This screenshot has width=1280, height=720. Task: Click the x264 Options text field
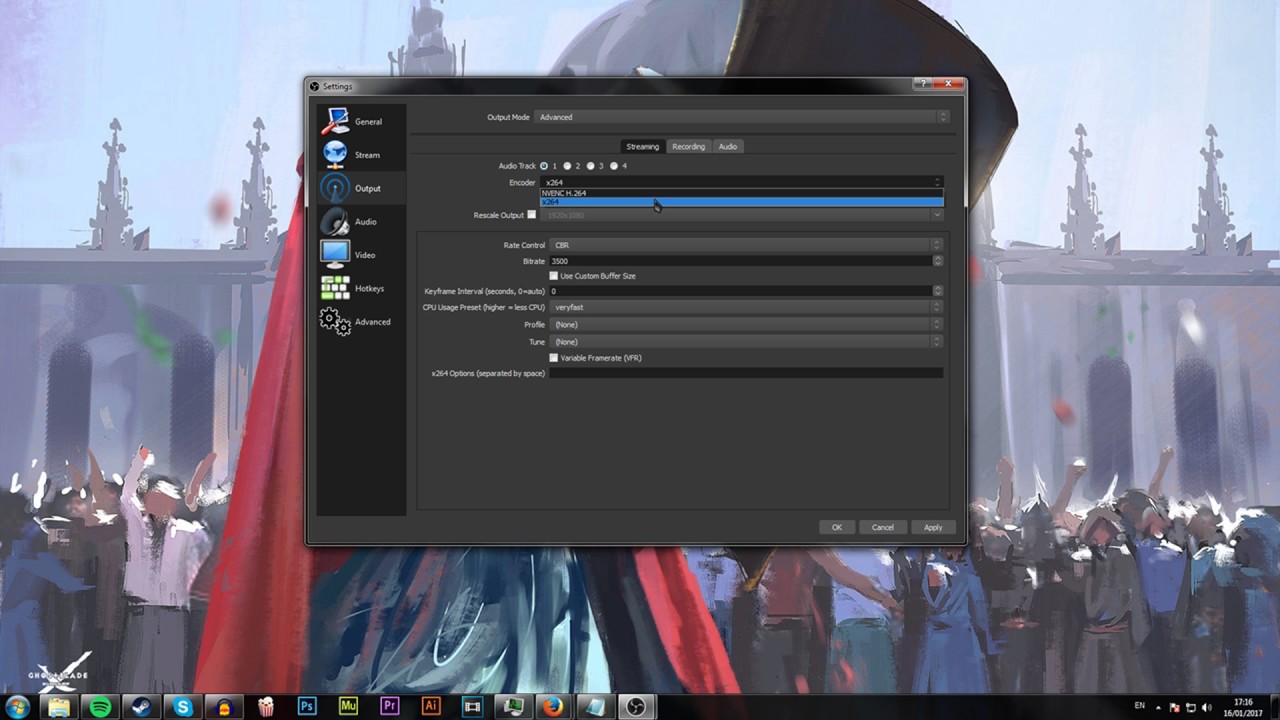[746, 373]
